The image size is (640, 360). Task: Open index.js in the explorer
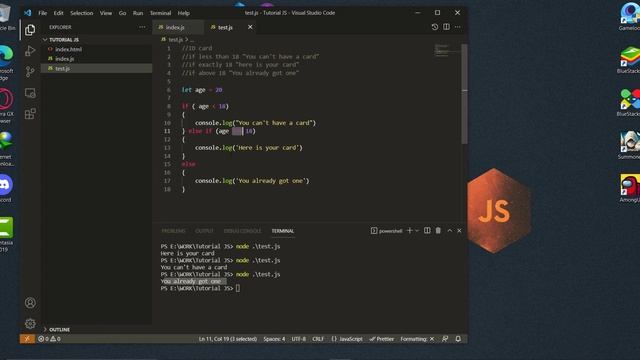click(x=96, y=59)
